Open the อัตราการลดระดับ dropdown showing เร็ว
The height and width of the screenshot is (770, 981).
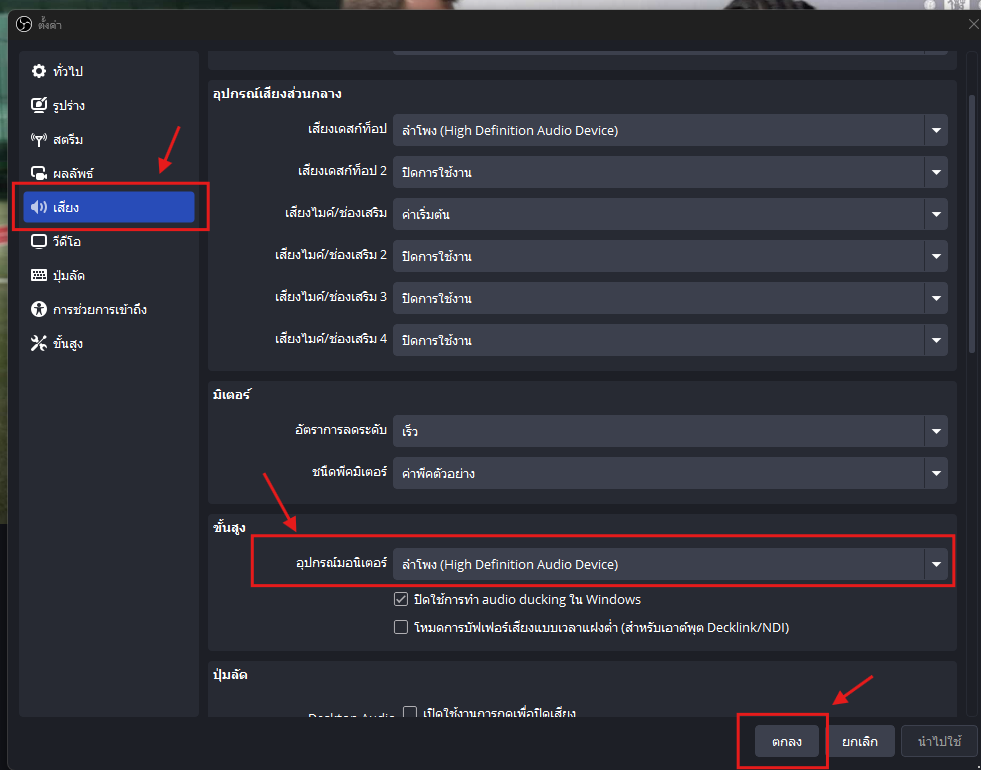670,431
